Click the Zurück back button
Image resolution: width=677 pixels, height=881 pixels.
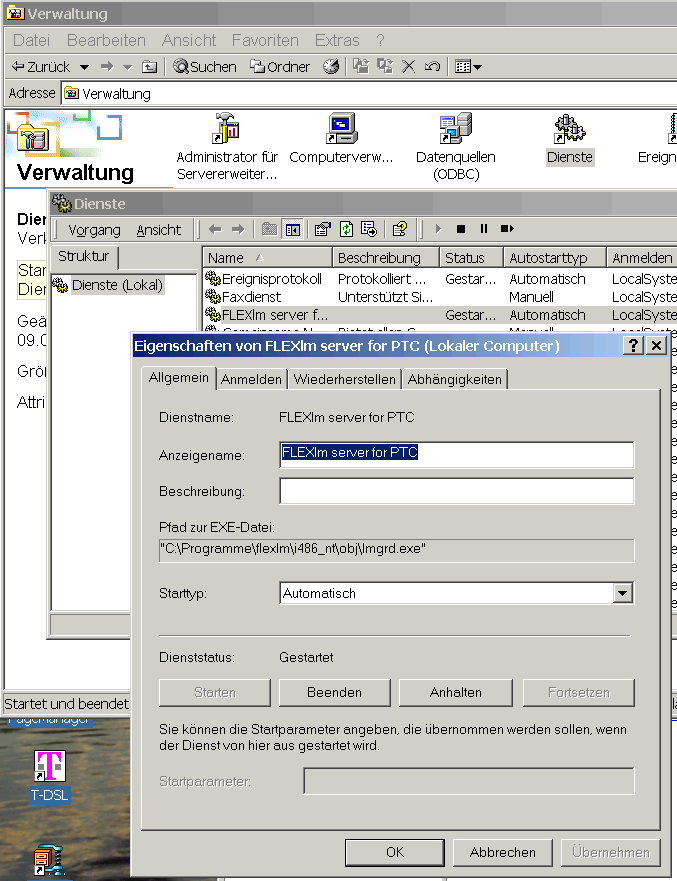(x=41, y=67)
